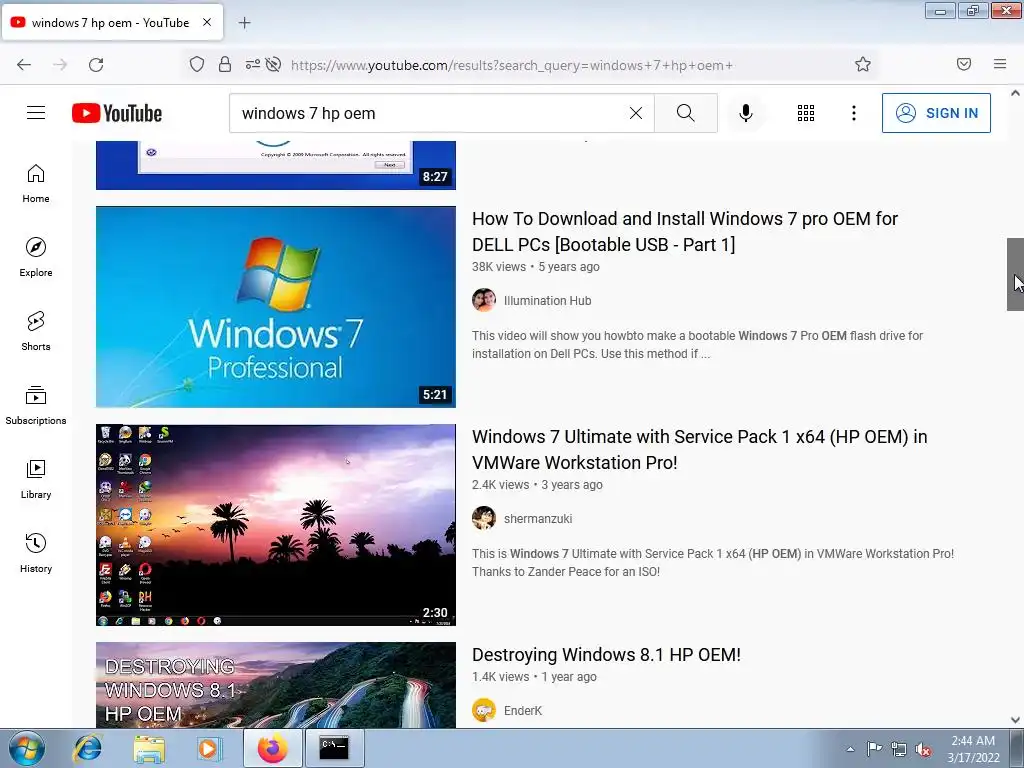Open the tracking protection shield icon
Image resolution: width=1024 pixels, height=768 pixels.
[x=197, y=64]
